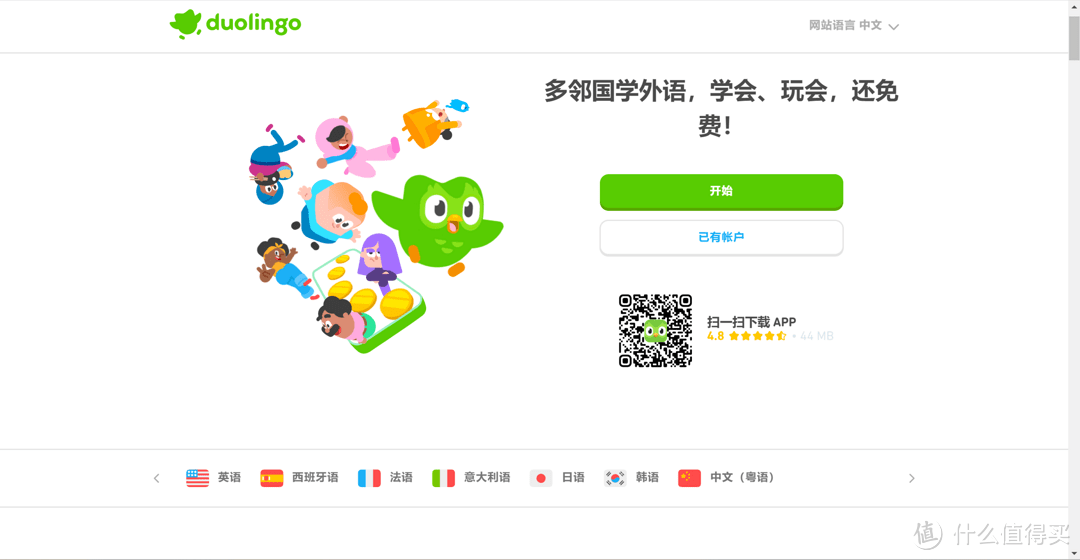Image resolution: width=1080 pixels, height=560 pixels.
Task: Show next languages with right chevron
Action: tap(911, 478)
